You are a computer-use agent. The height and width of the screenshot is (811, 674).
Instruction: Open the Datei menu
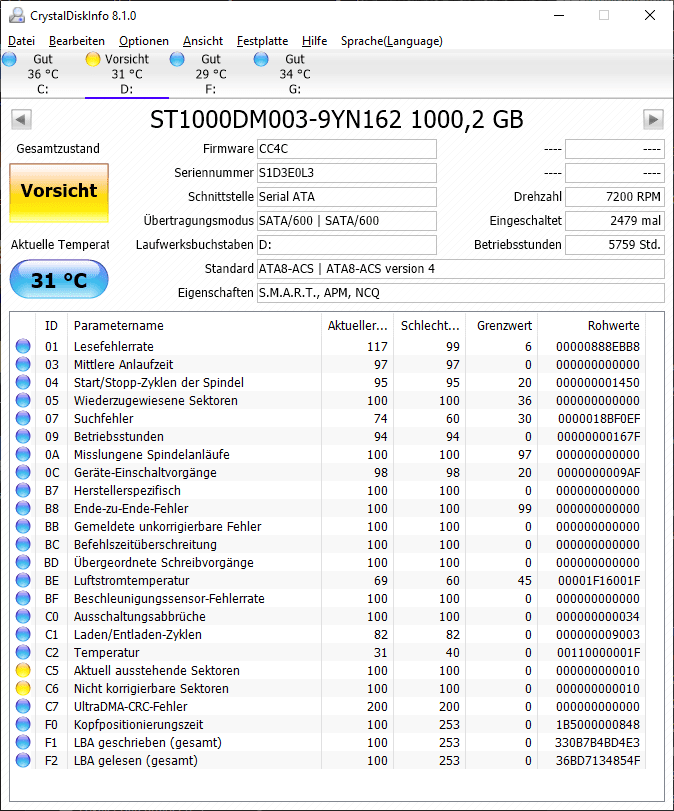[22, 41]
